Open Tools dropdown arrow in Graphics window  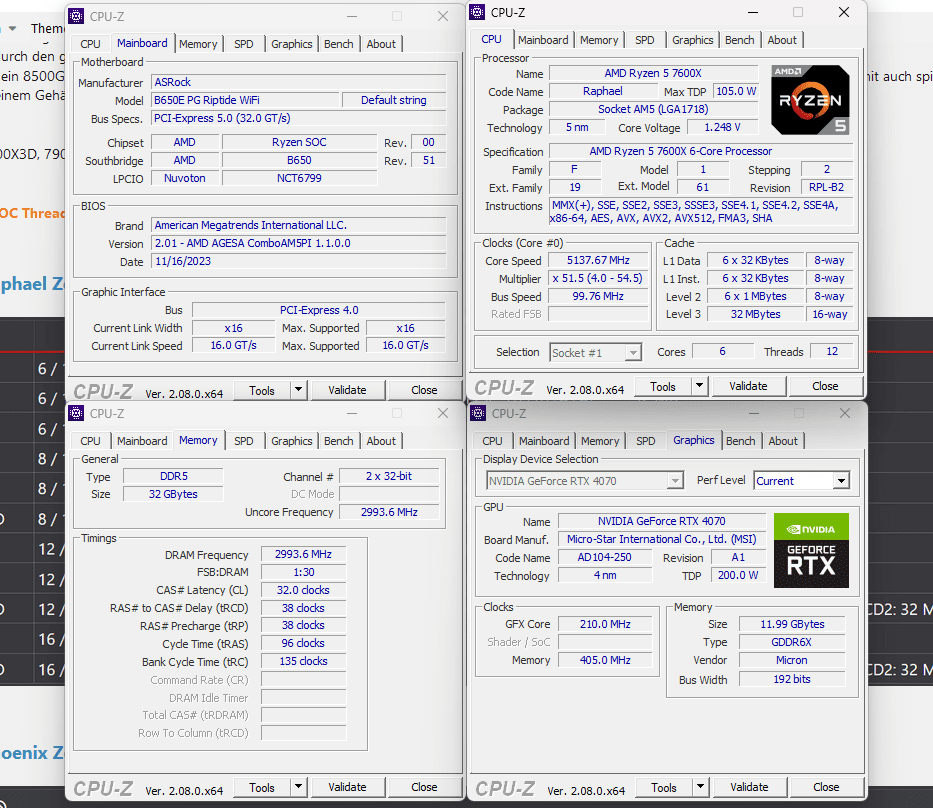tap(701, 787)
